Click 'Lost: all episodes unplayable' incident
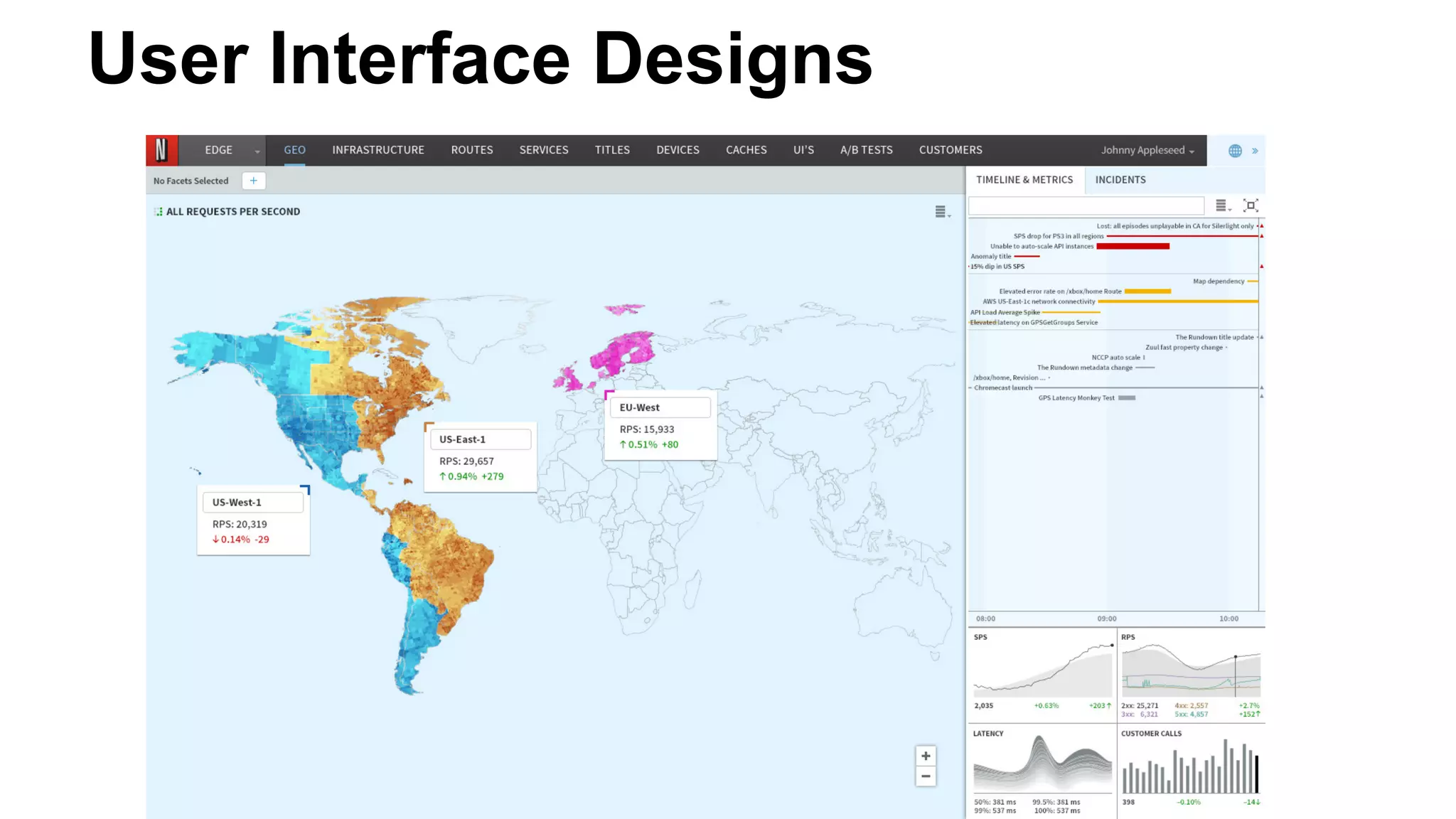The width and height of the screenshot is (1456, 819). (1175, 226)
